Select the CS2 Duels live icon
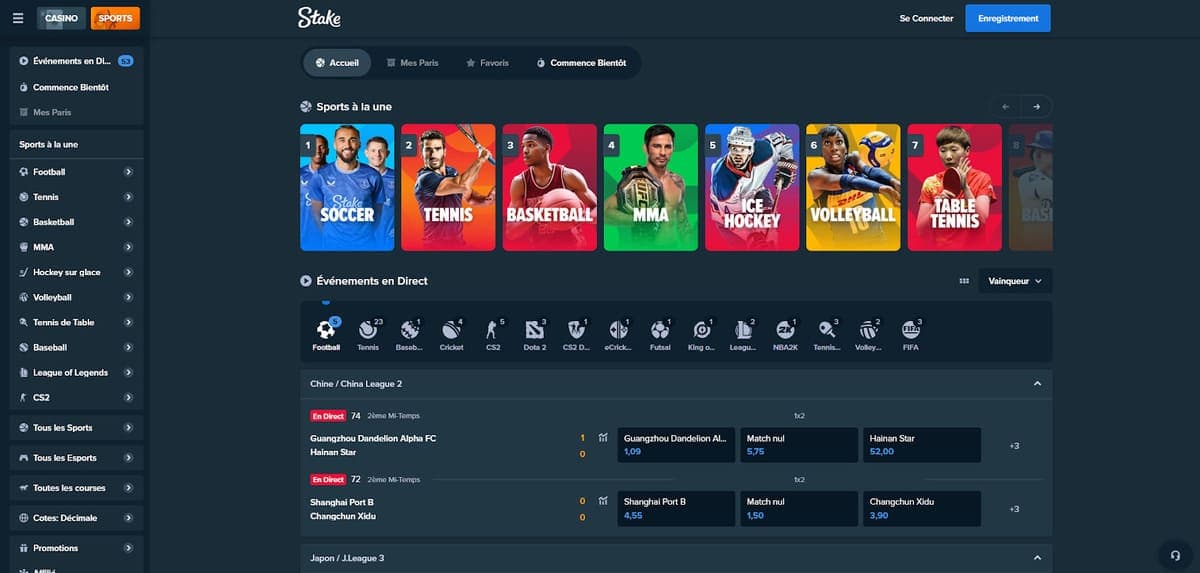 tap(576, 334)
